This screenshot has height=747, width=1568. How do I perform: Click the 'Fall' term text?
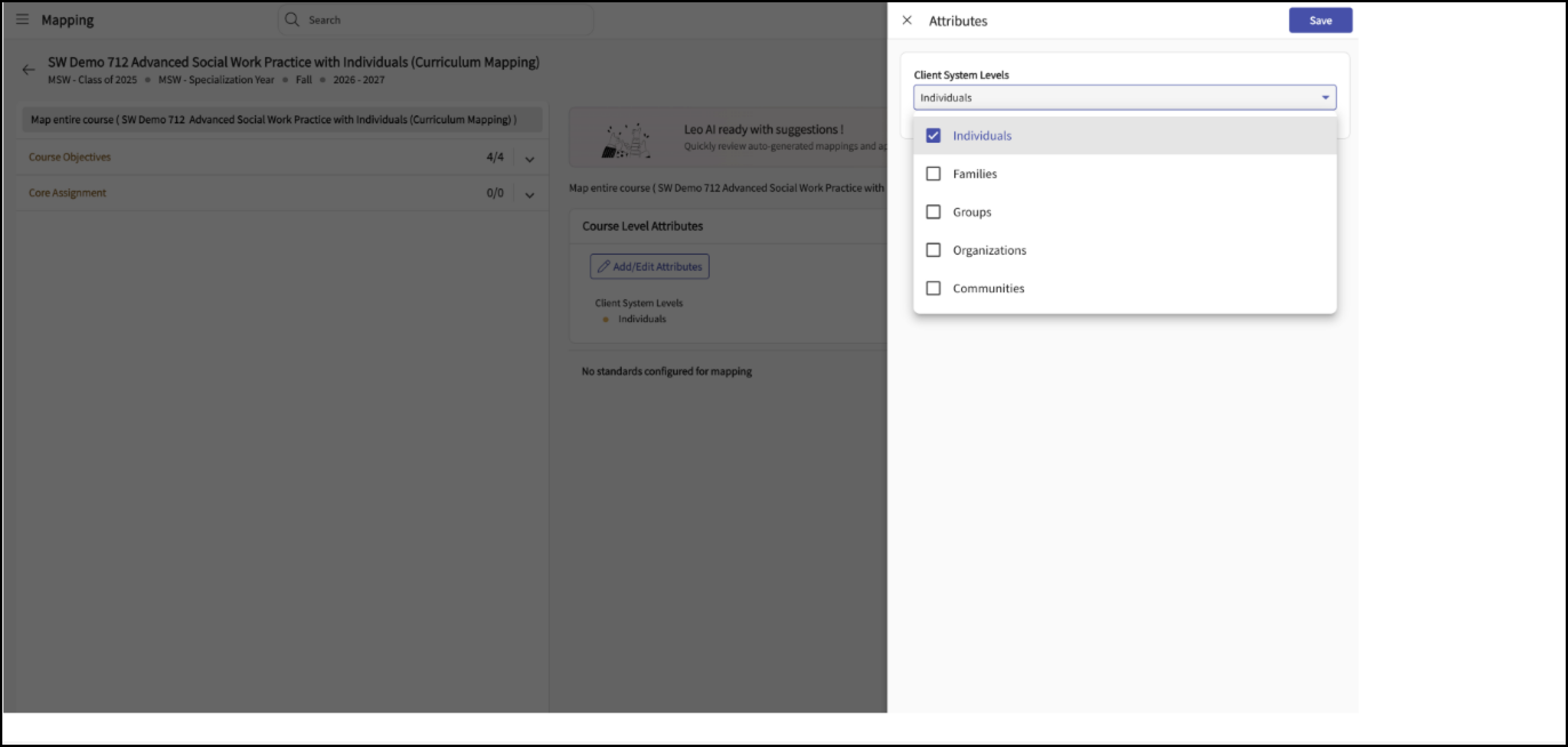pos(304,80)
